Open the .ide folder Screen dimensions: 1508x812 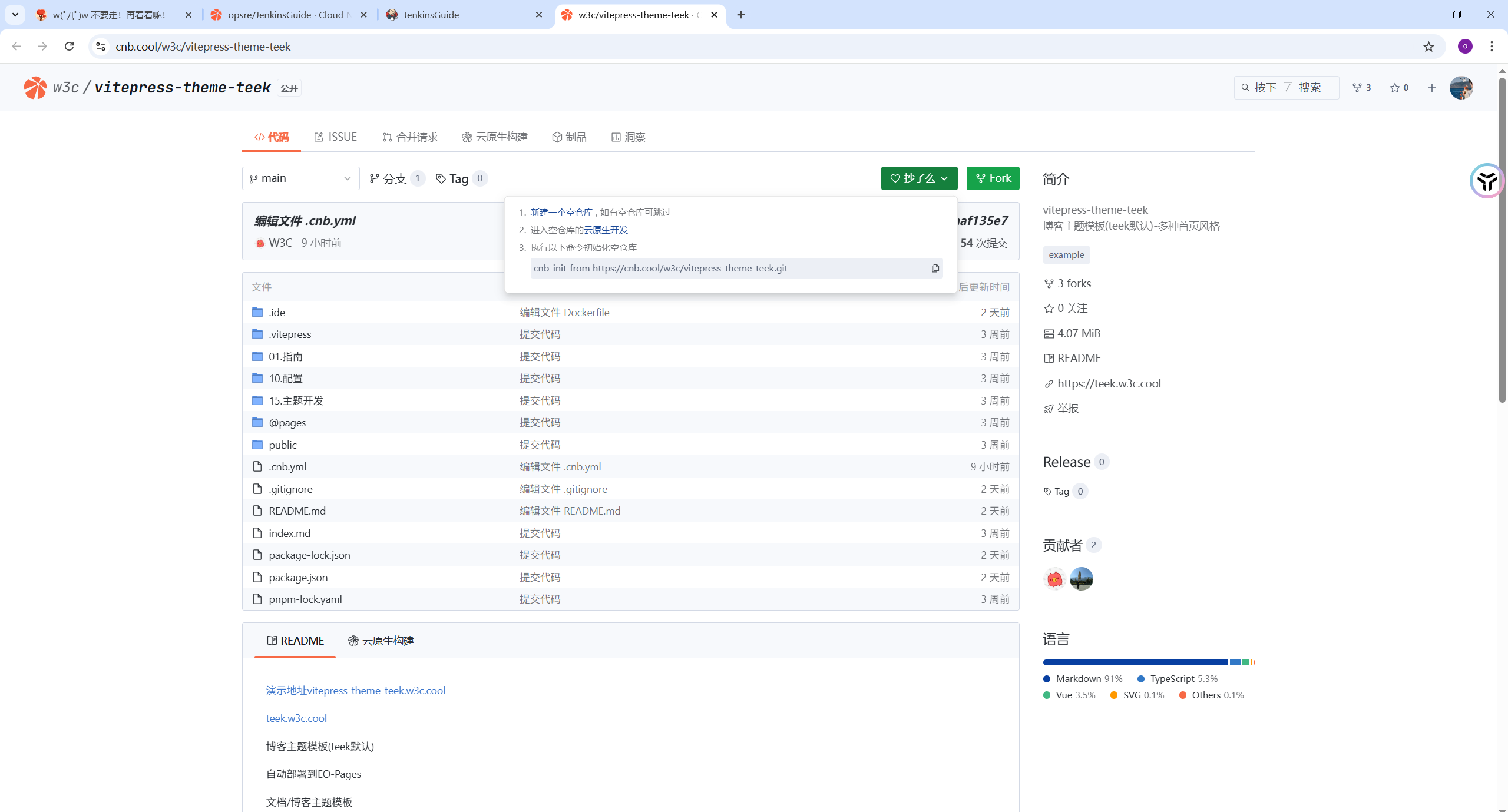(277, 312)
